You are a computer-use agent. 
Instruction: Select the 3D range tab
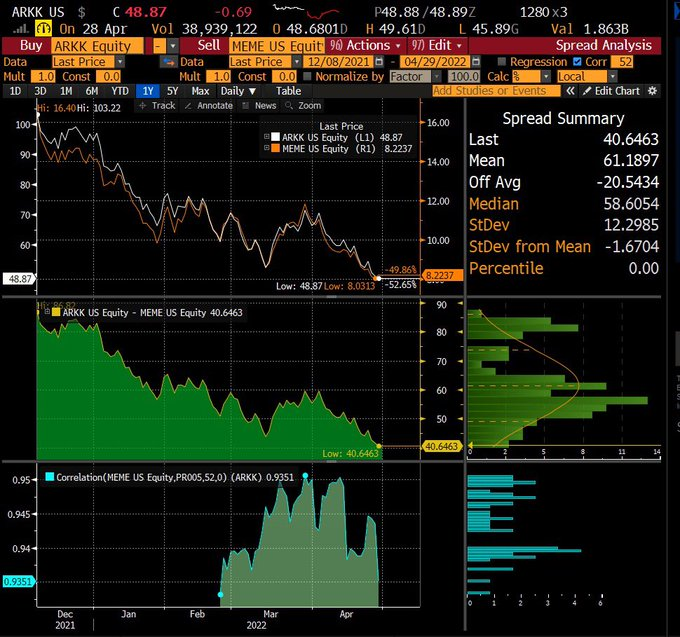[40, 91]
